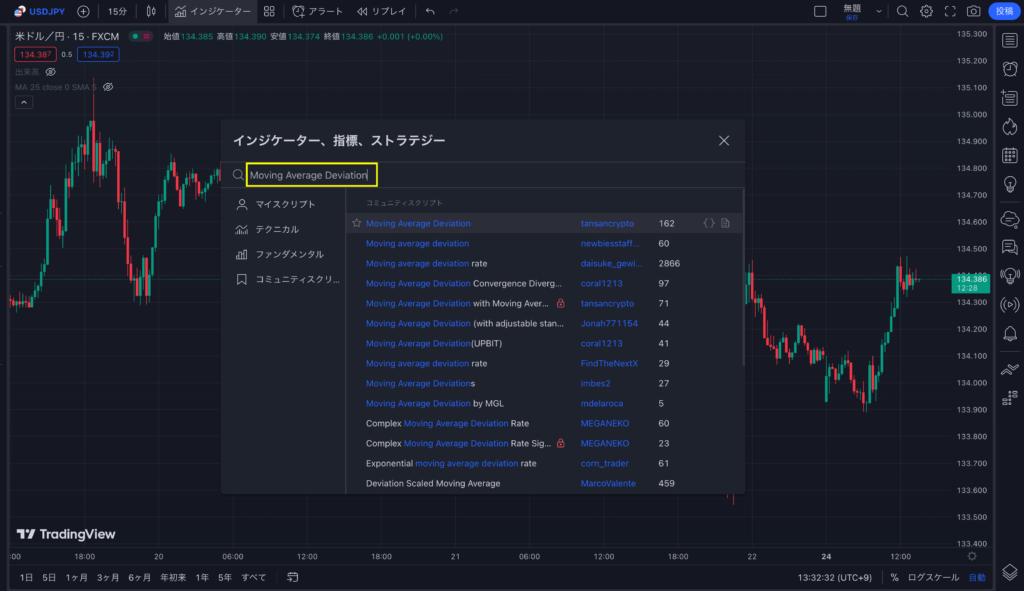Toggle visibility of MA 25 indicator

coord(108,87)
